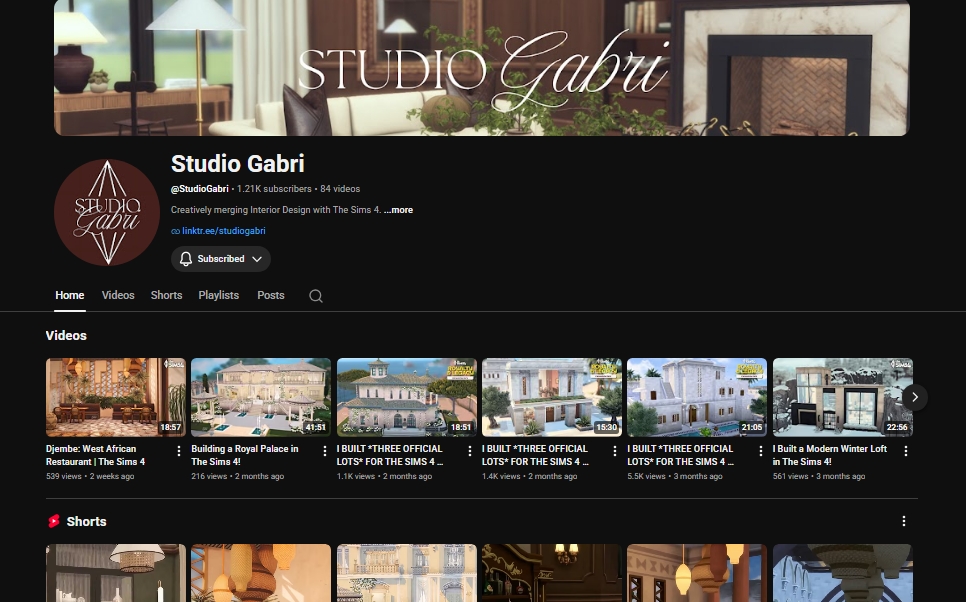Click the next arrow in Videos carousel
The height and width of the screenshot is (602, 966).
(x=915, y=397)
